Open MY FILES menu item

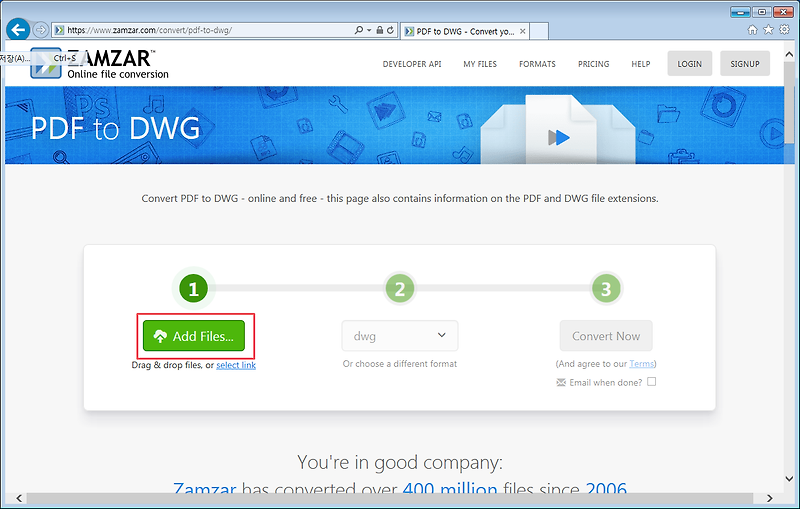click(x=480, y=64)
